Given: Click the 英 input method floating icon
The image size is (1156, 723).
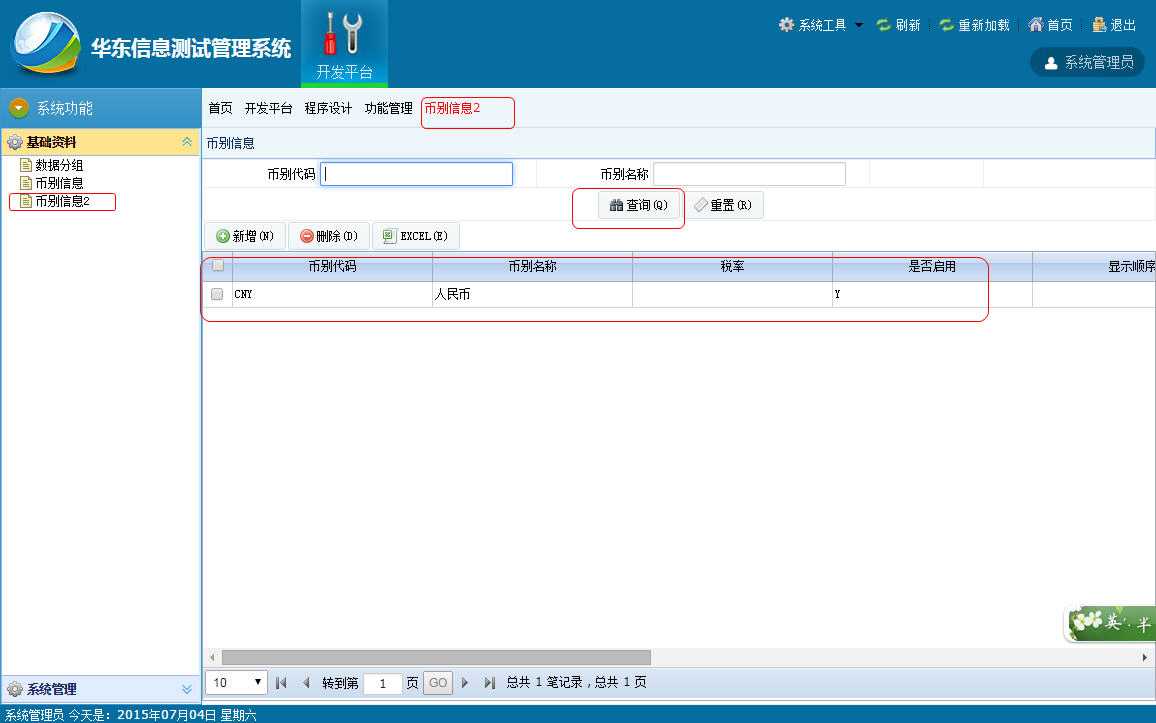Looking at the screenshot, I should (x=1111, y=623).
